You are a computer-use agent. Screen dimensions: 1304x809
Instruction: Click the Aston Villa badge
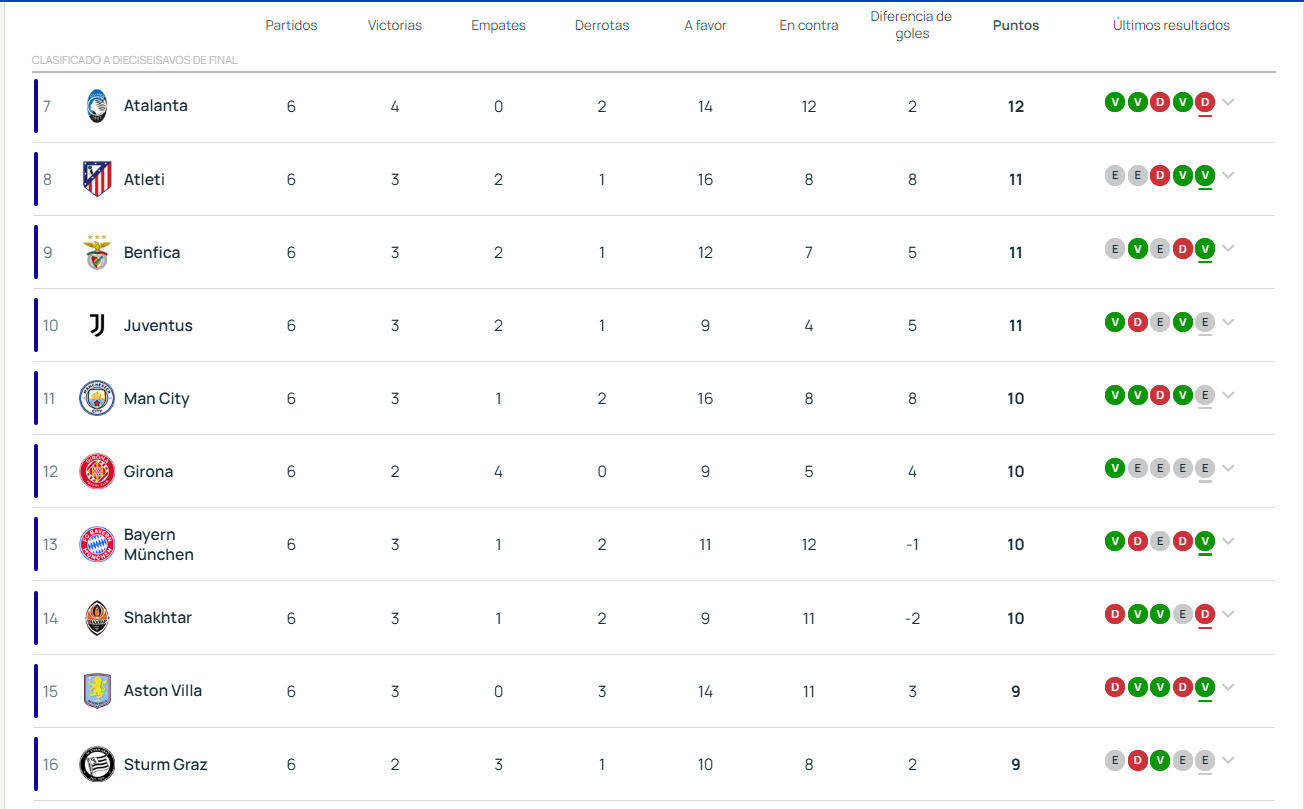point(97,691)
